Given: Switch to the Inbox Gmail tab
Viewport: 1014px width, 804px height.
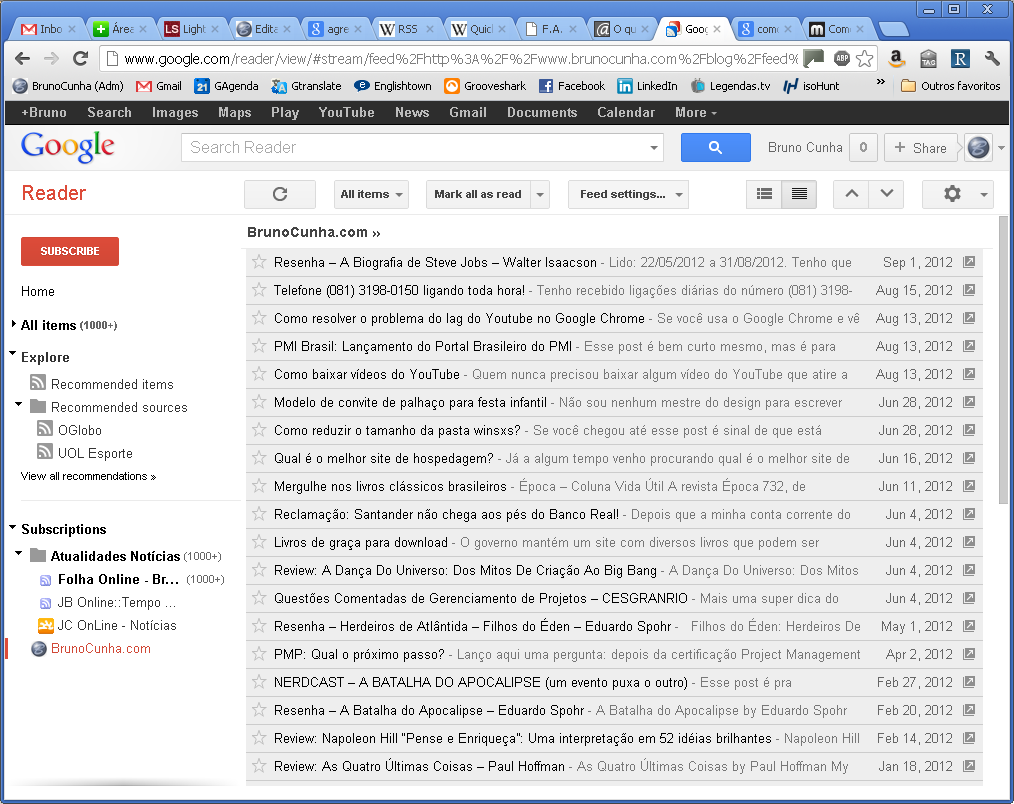Looking at the screenshot, I should 49,29.
